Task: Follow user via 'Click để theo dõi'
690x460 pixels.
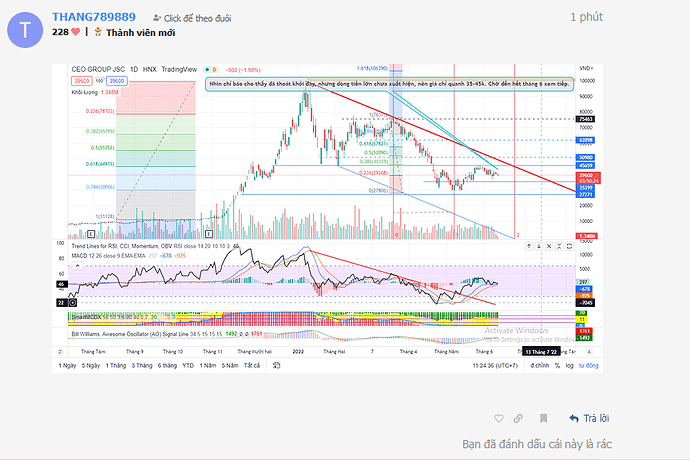Action: pyautogui.click(x=191, y=18)
